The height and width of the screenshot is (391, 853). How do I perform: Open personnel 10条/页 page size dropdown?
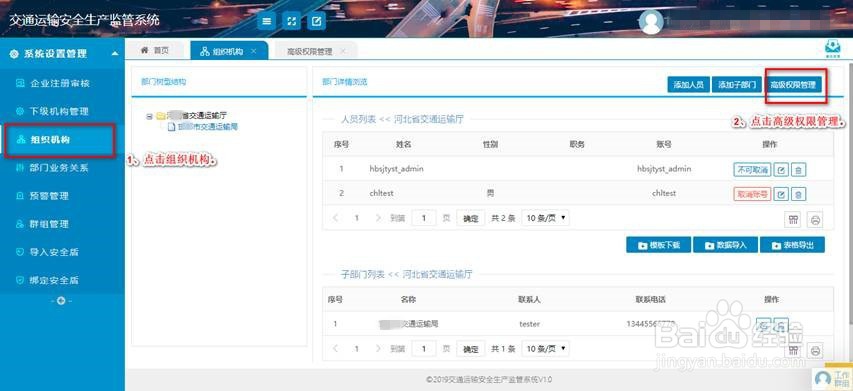pyautogui.click(x=546, y=218)
